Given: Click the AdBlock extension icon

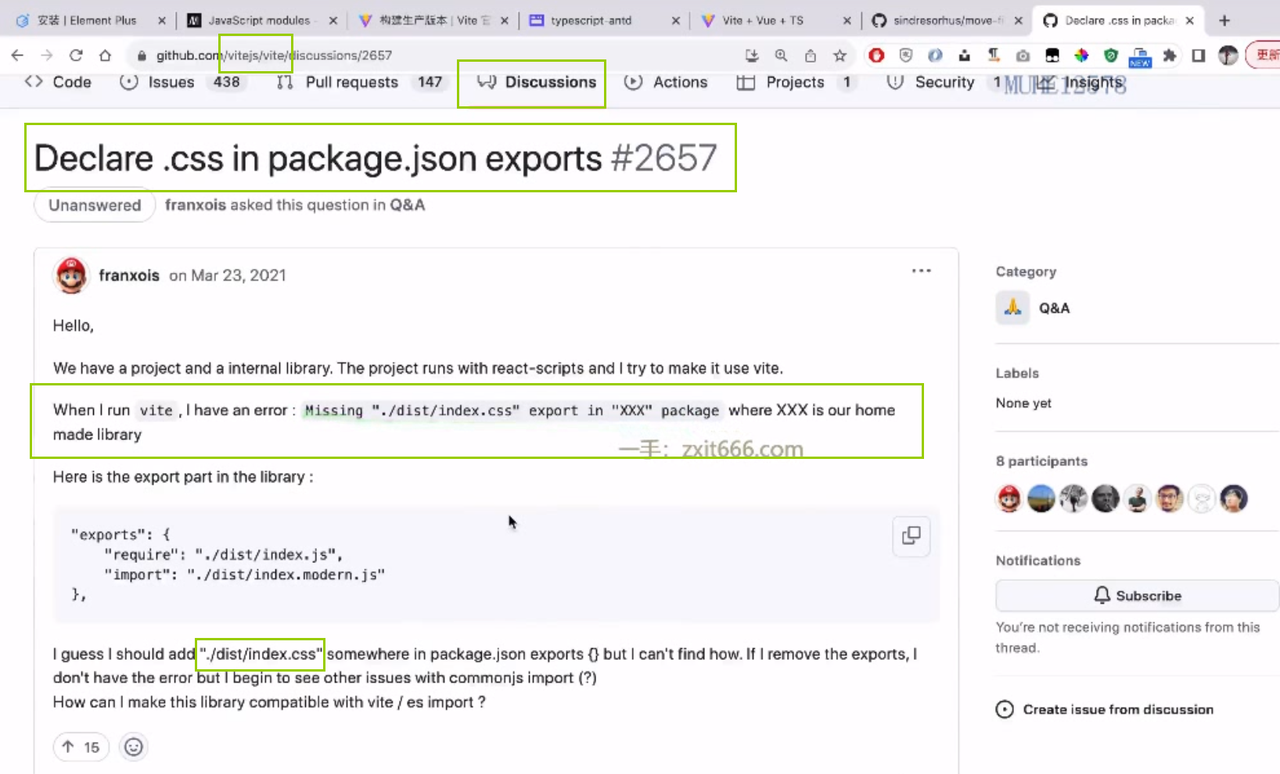Looking at the screenshot, I should (x=876, y=55).
